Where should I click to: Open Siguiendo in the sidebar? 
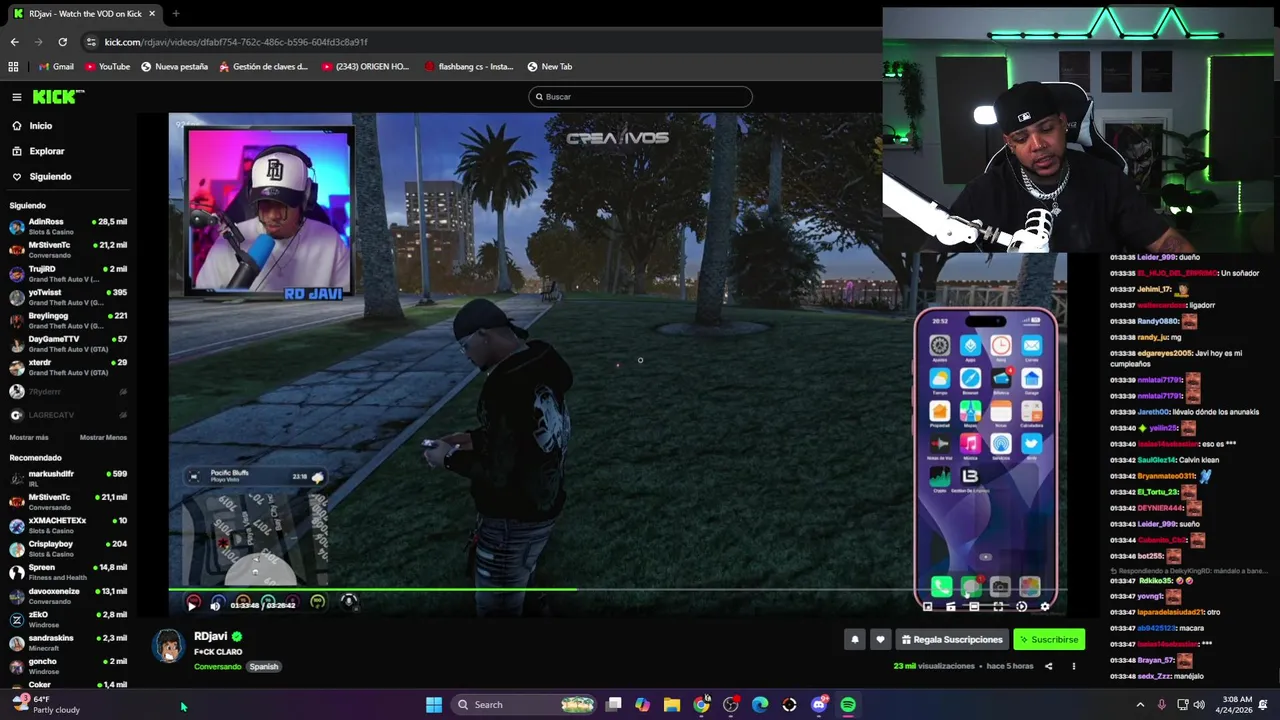(50, 177)
